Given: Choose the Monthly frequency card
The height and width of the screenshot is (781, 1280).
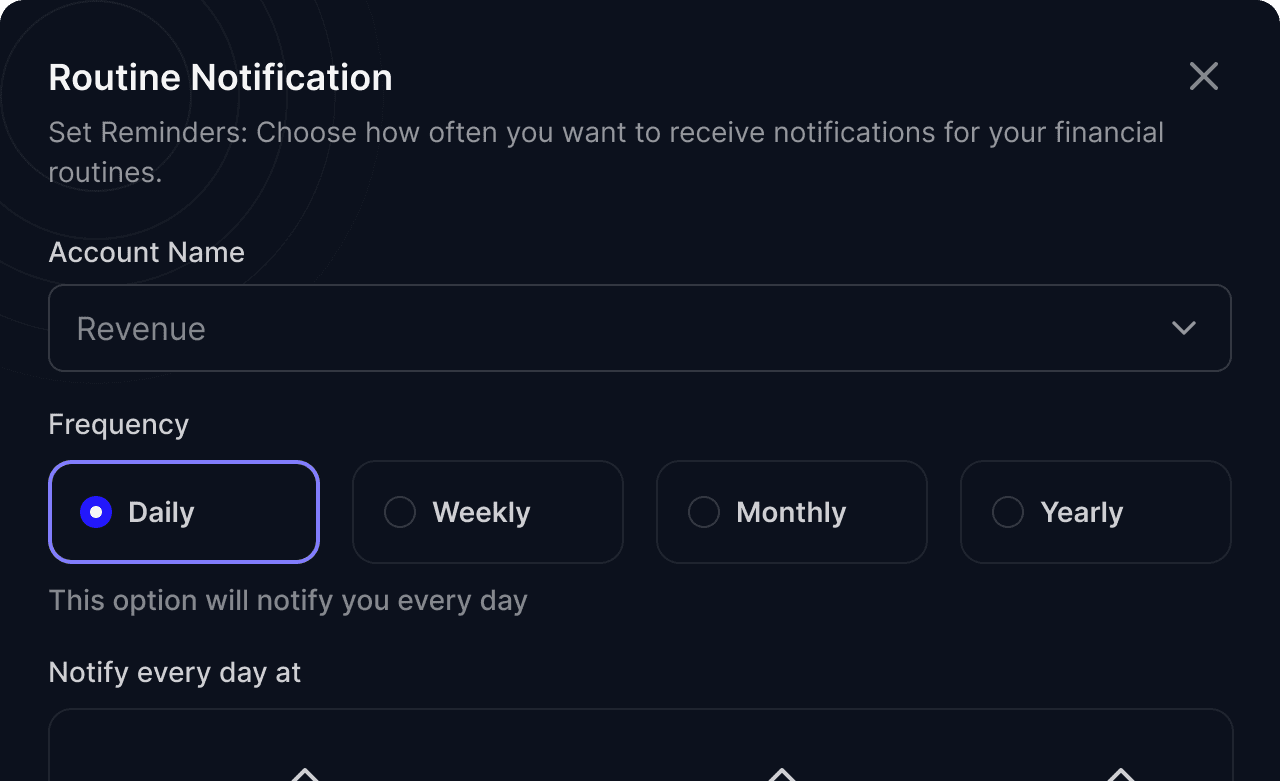Looking at the screenshot, I should (792, 512).
